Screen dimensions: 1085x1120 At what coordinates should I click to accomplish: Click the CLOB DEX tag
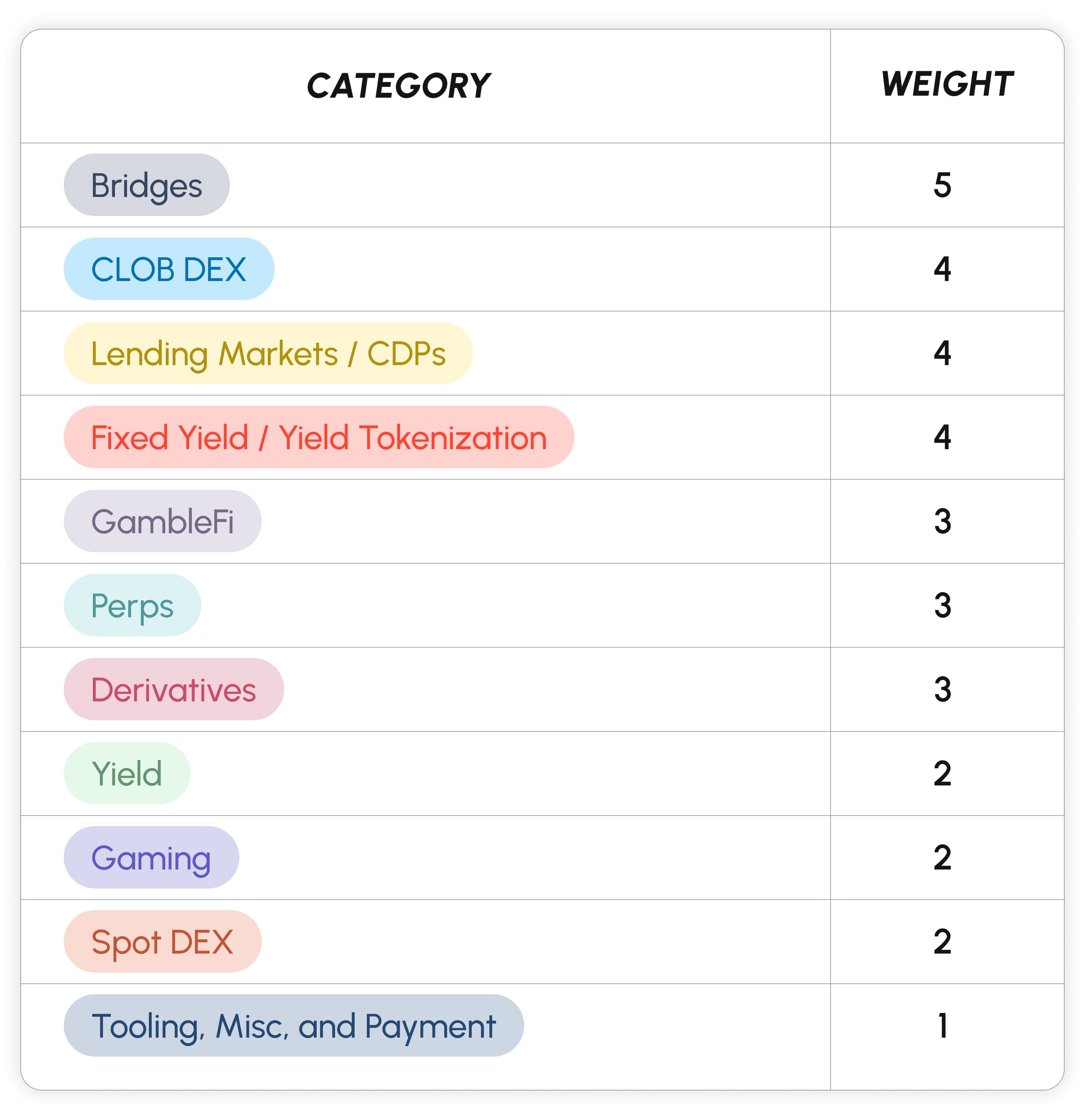pos(169,269)
